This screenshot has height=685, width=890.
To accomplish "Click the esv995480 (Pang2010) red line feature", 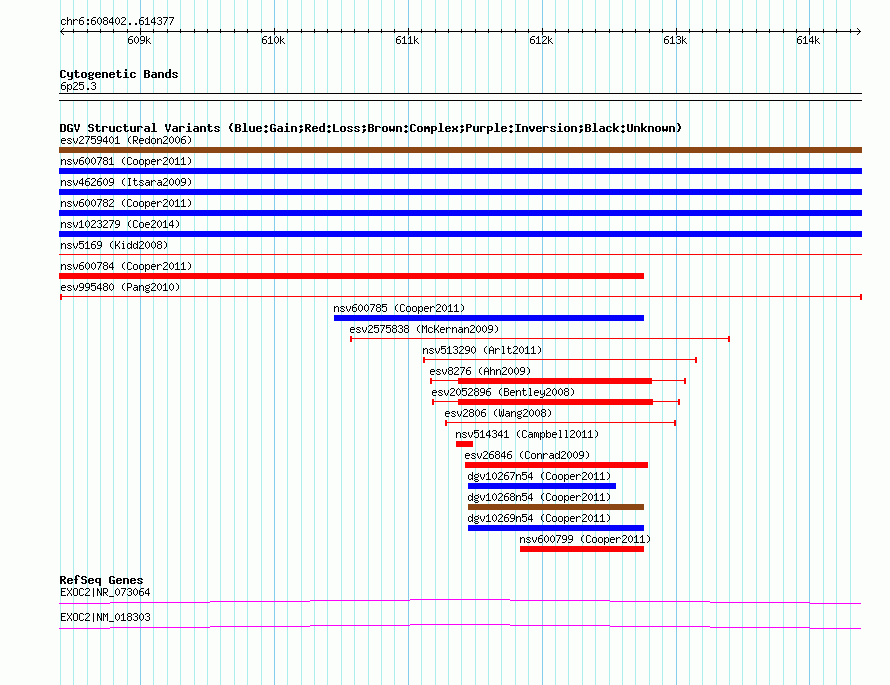I will coord(461,297).
